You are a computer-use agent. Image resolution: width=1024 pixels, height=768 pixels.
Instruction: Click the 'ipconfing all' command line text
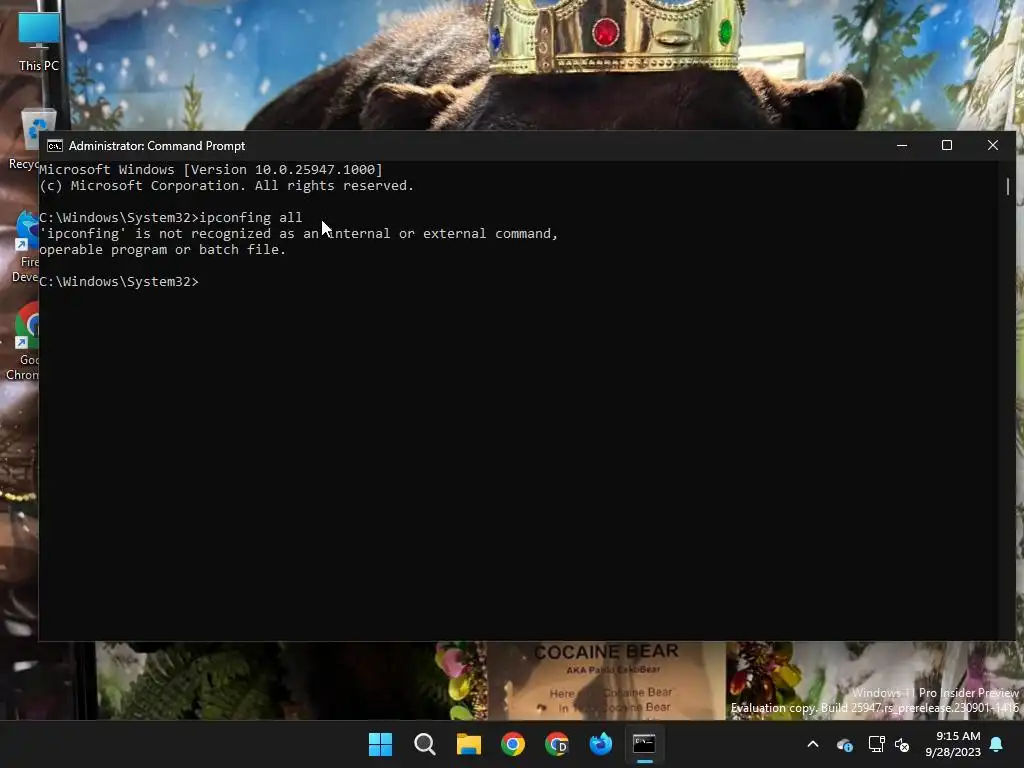tap(251, 217)
